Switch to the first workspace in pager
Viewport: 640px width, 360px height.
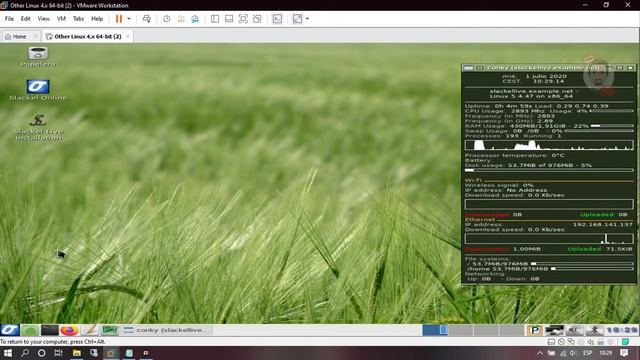click(435, 330)
